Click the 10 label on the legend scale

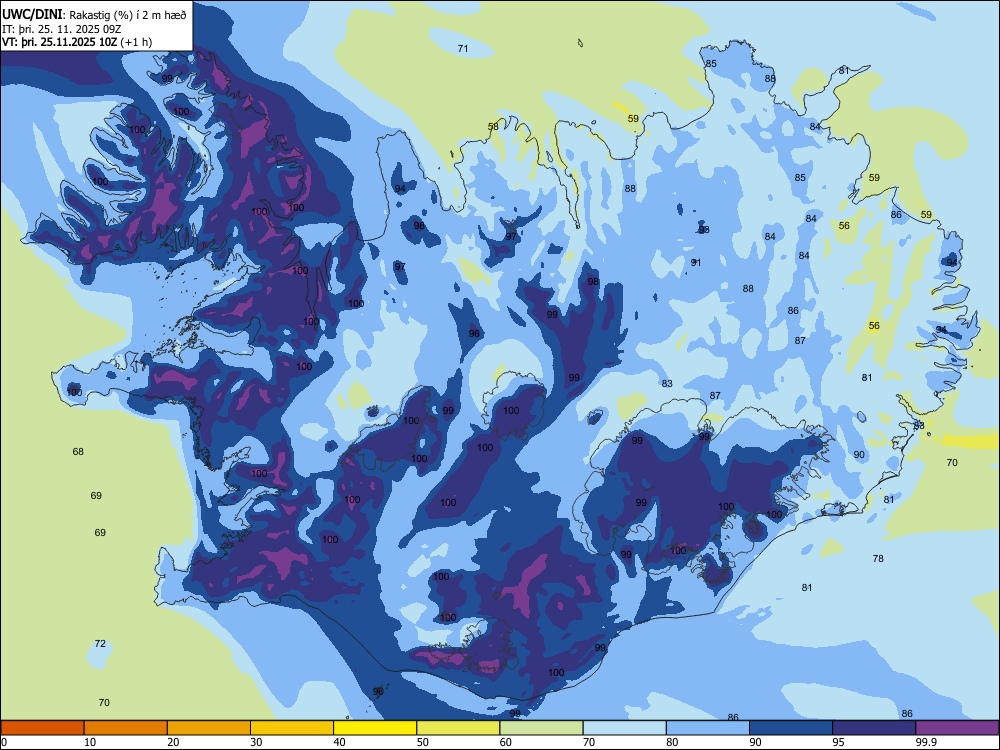click(x=90, y=742)
